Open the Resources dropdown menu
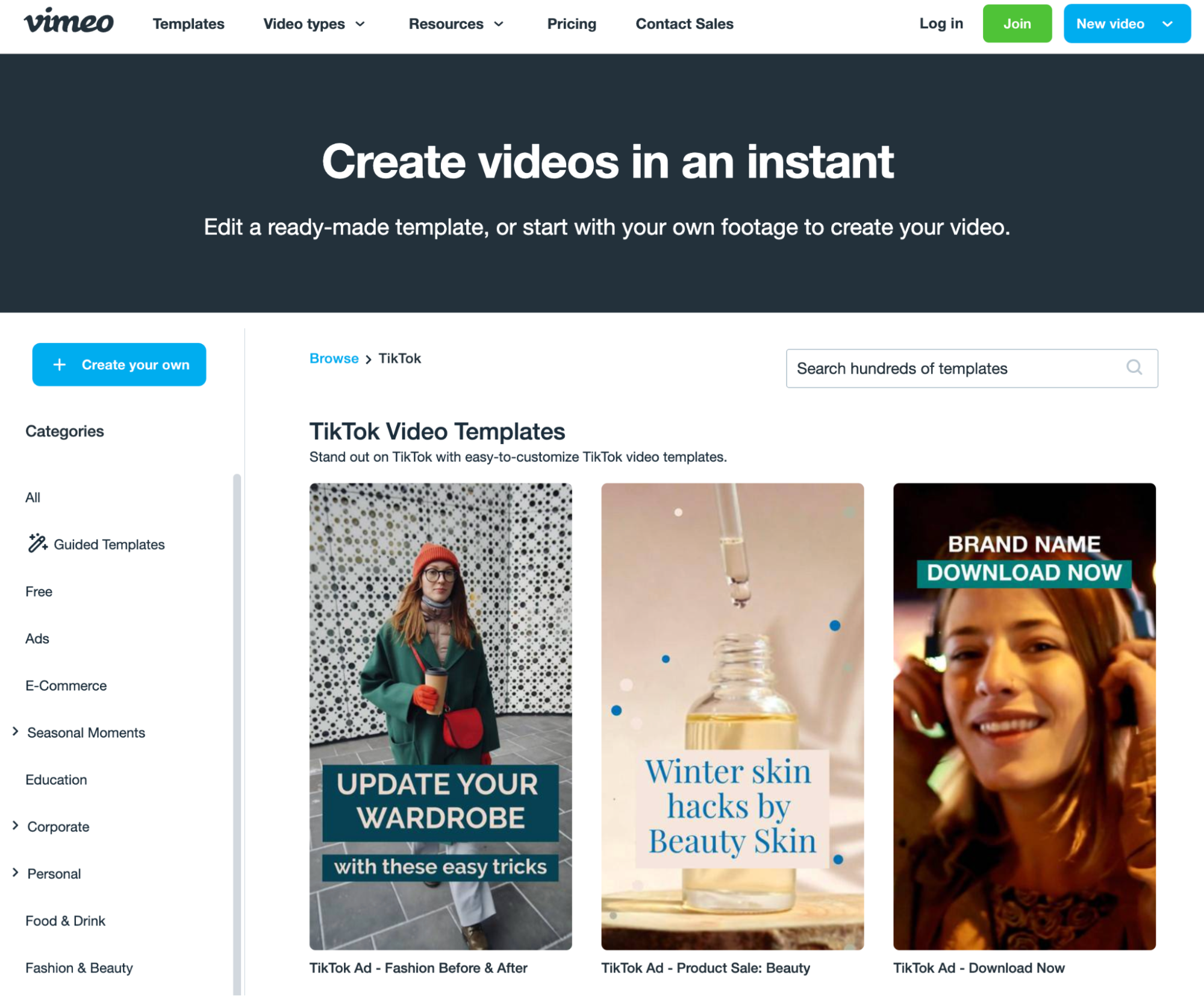Viewport: 1204px width, 996px height. tap(455, 24)
